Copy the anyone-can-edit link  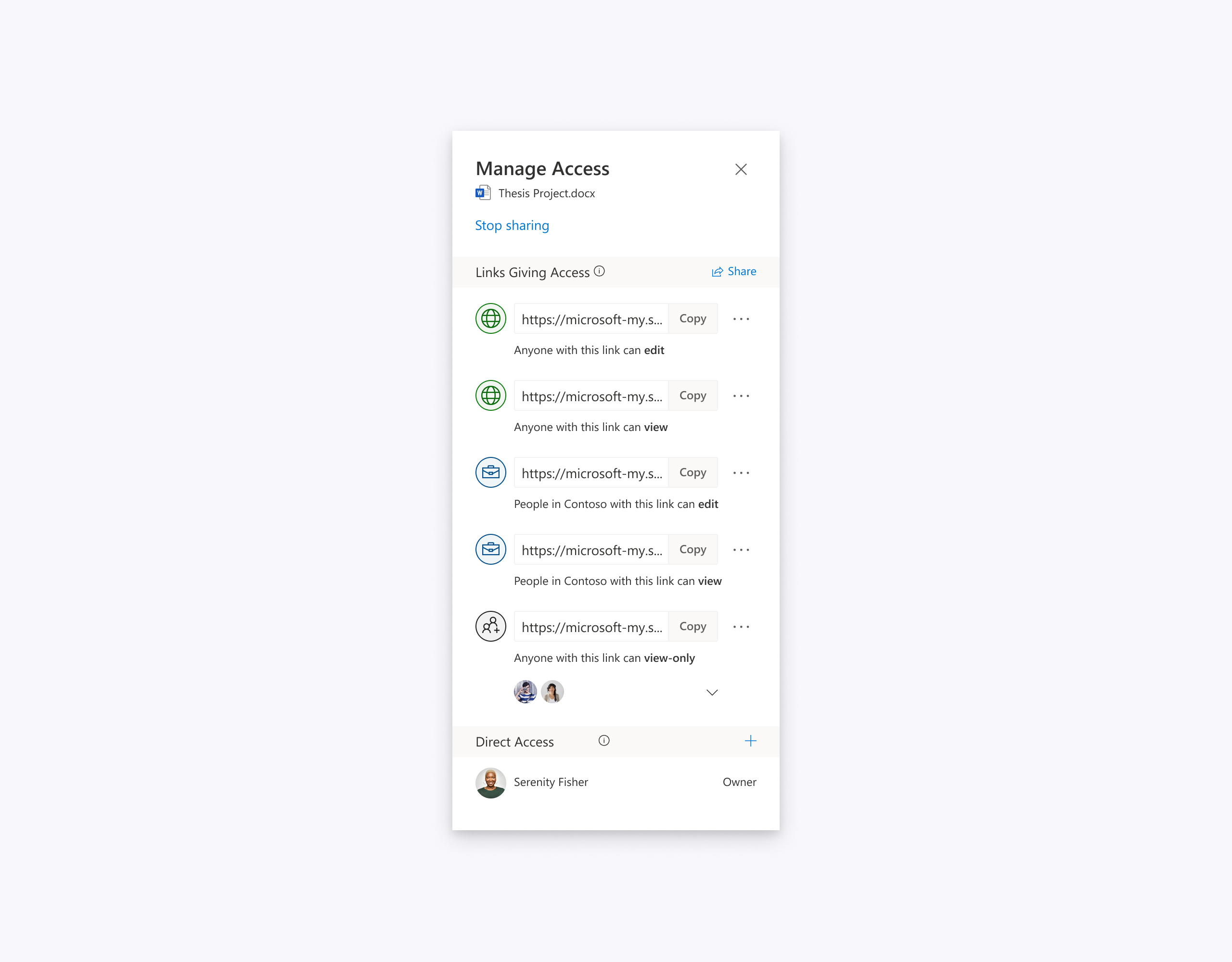click(x=692, y=318)
